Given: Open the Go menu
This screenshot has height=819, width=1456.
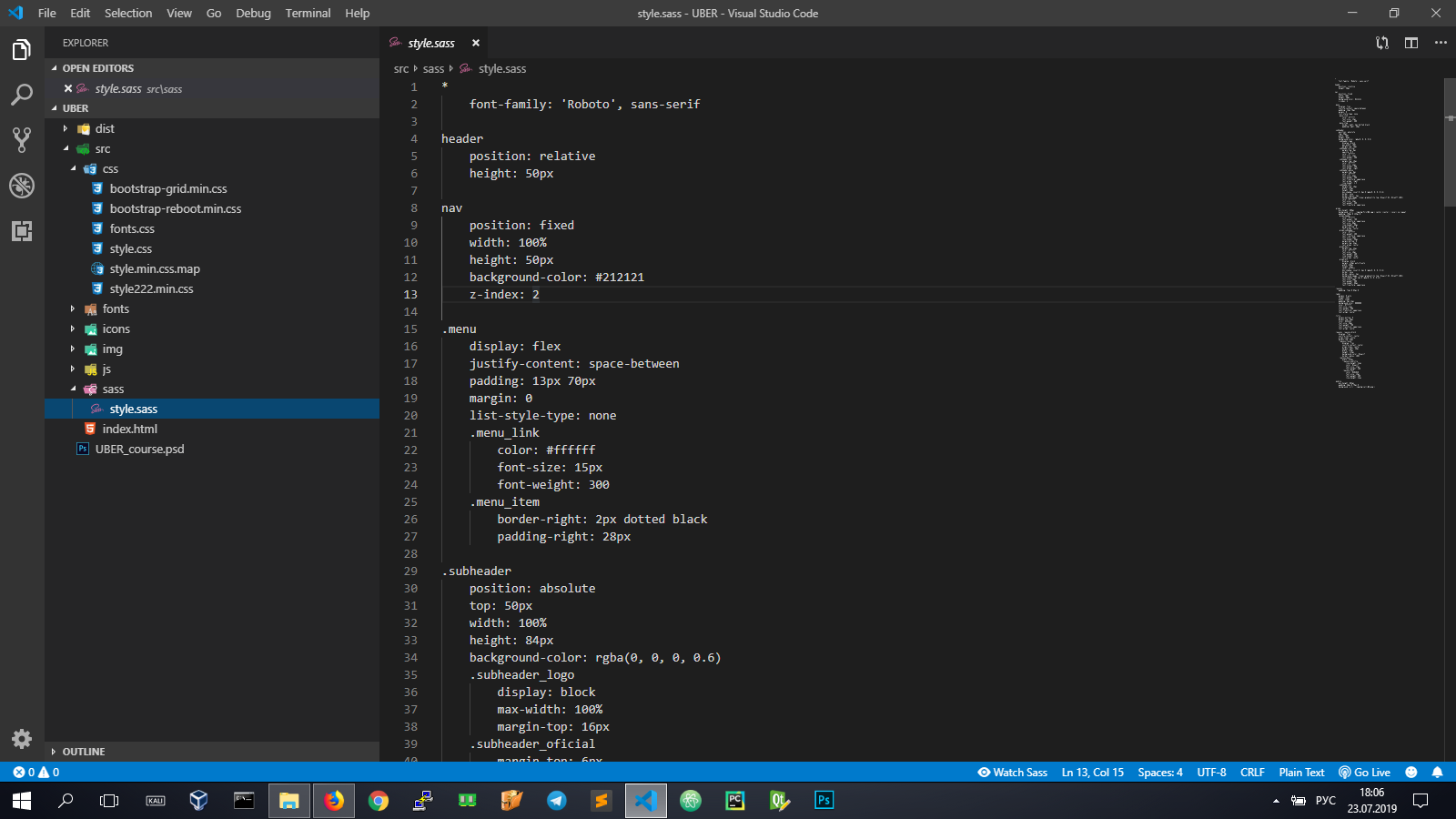Looking at the screenshot, I should [x=214, y=13].
